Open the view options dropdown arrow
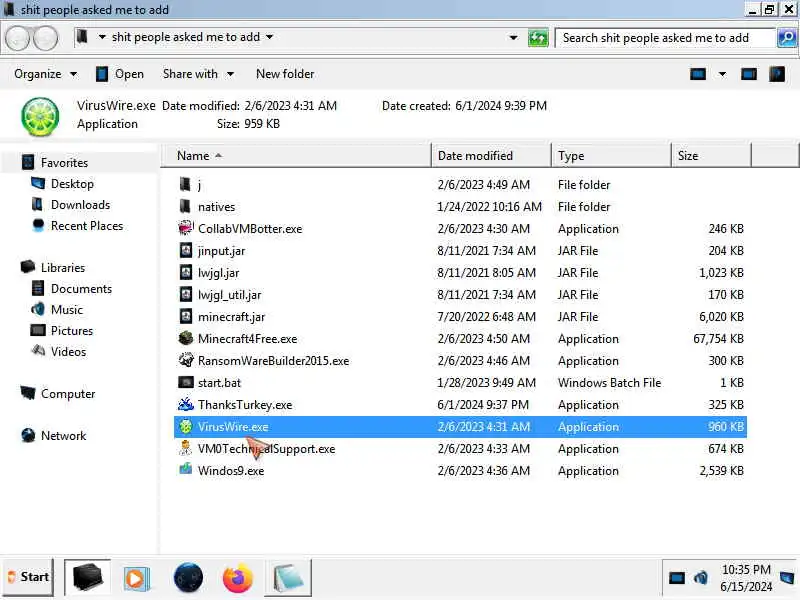 point(722,74)
